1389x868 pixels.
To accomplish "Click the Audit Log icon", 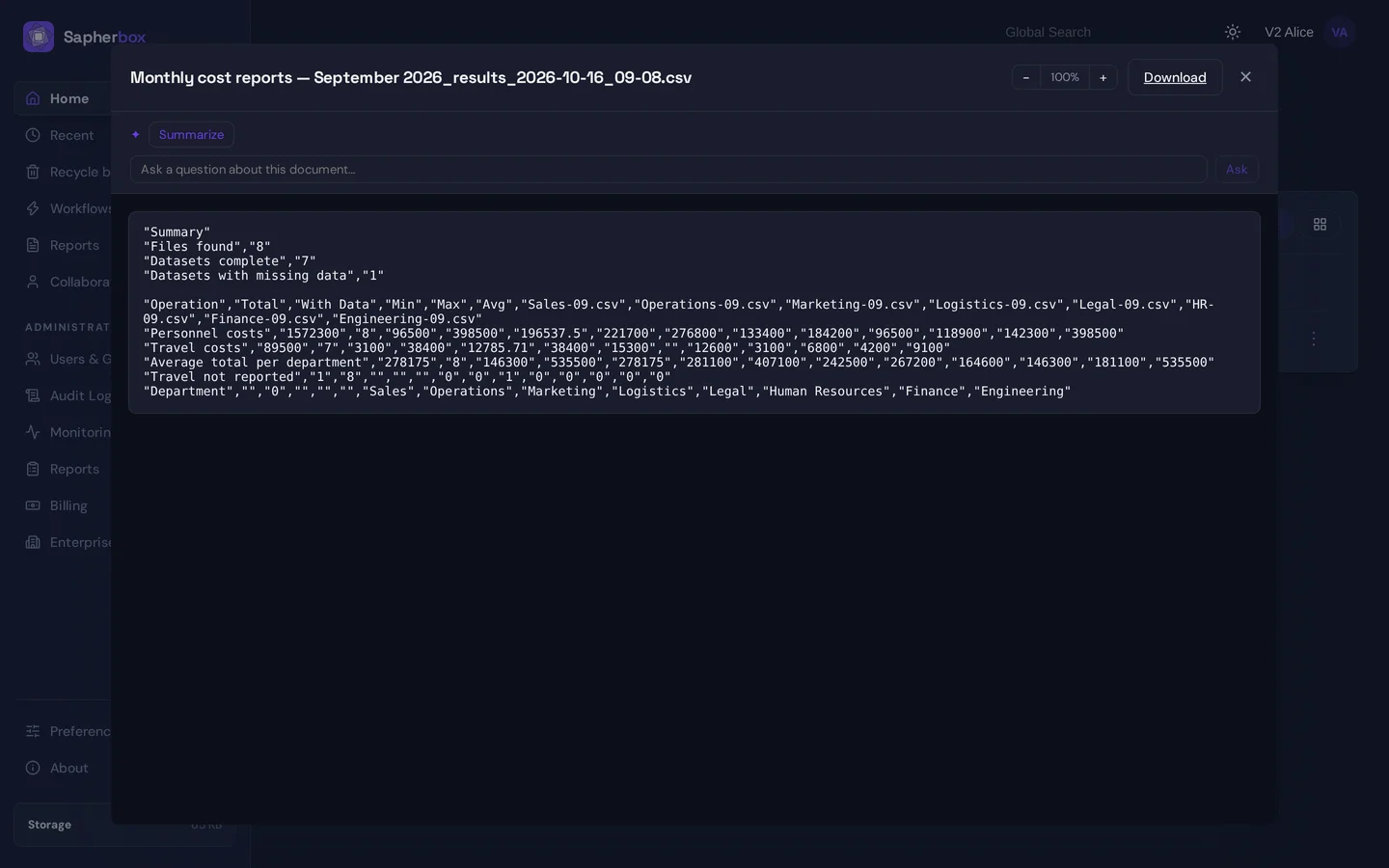I will point(33,395).
